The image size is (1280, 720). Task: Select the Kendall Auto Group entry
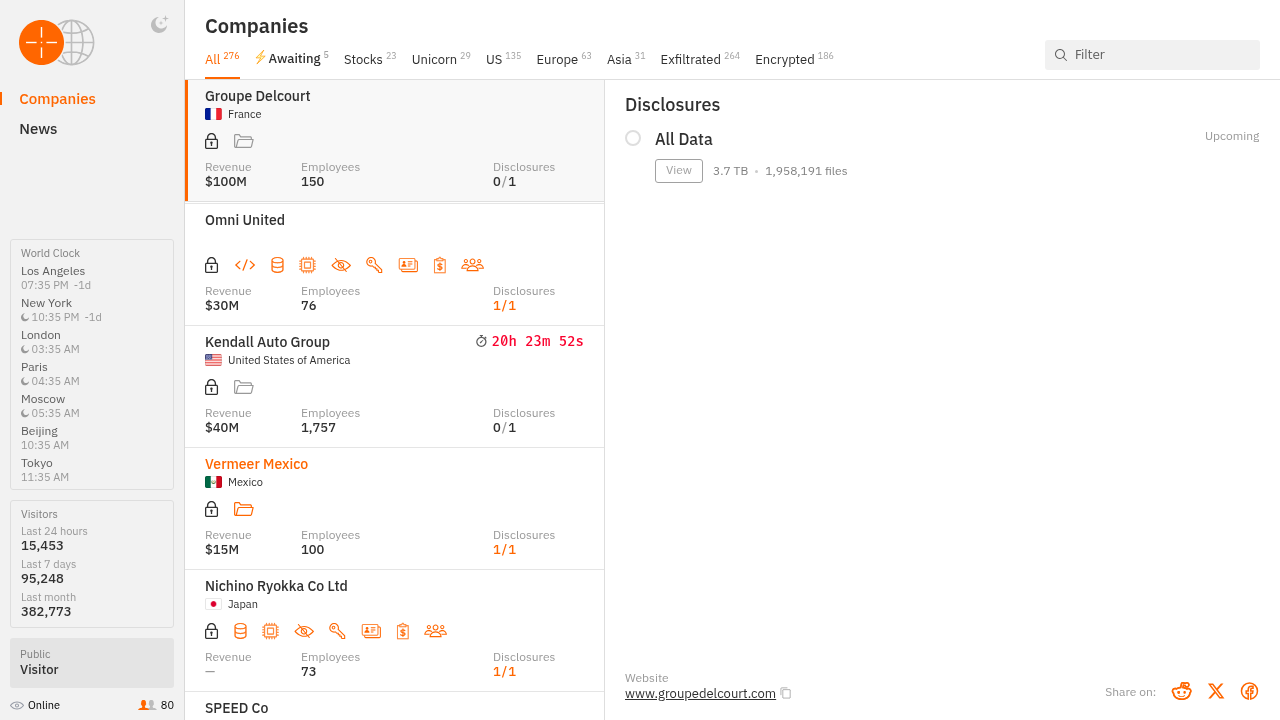[x=395, y=387]
